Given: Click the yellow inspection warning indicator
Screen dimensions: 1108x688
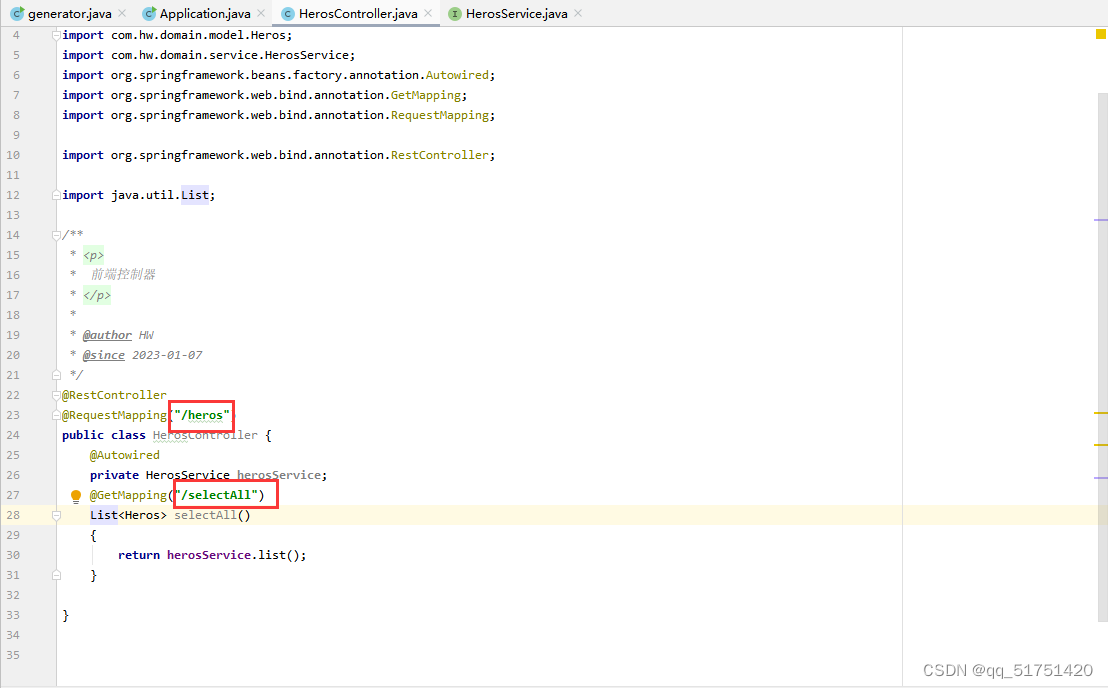Looking at the screenshot, I should 1100,34.
